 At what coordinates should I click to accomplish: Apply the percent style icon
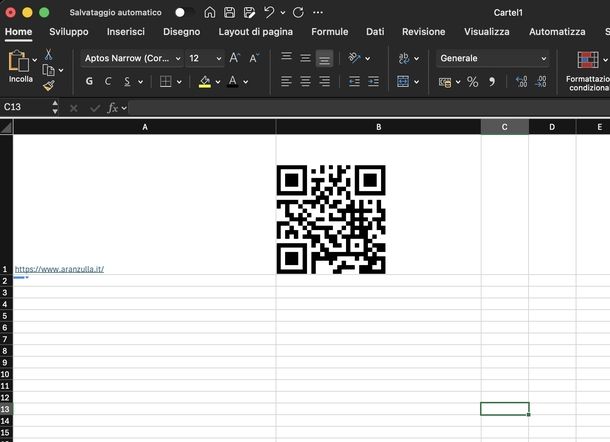(473, 82)
